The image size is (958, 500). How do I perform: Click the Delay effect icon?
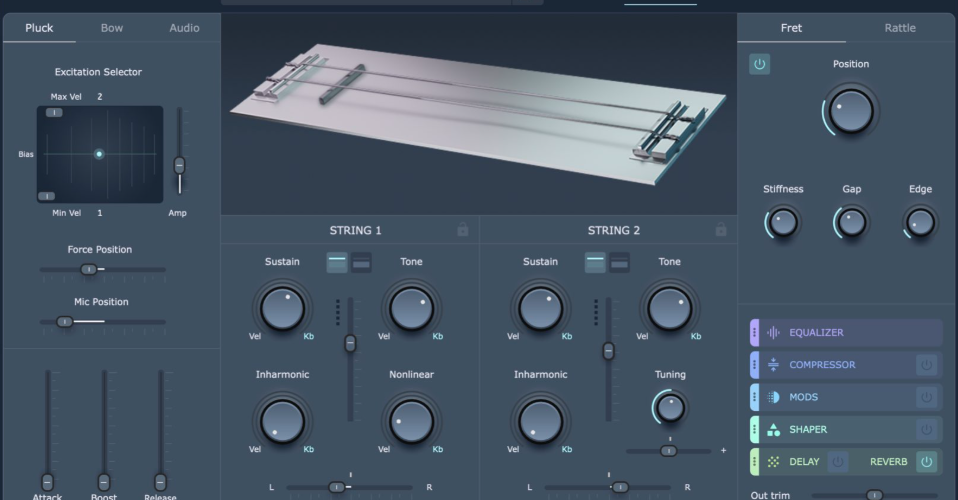point(773,462)
